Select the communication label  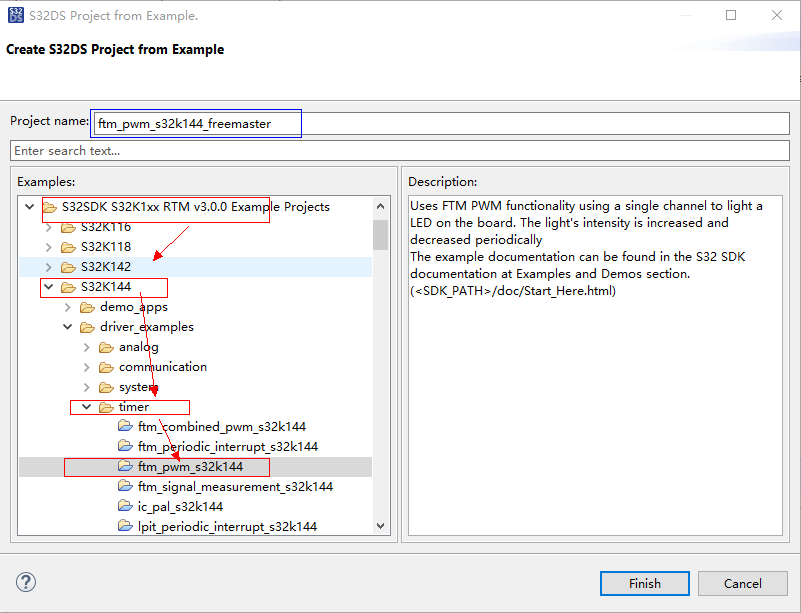point(163,367)
